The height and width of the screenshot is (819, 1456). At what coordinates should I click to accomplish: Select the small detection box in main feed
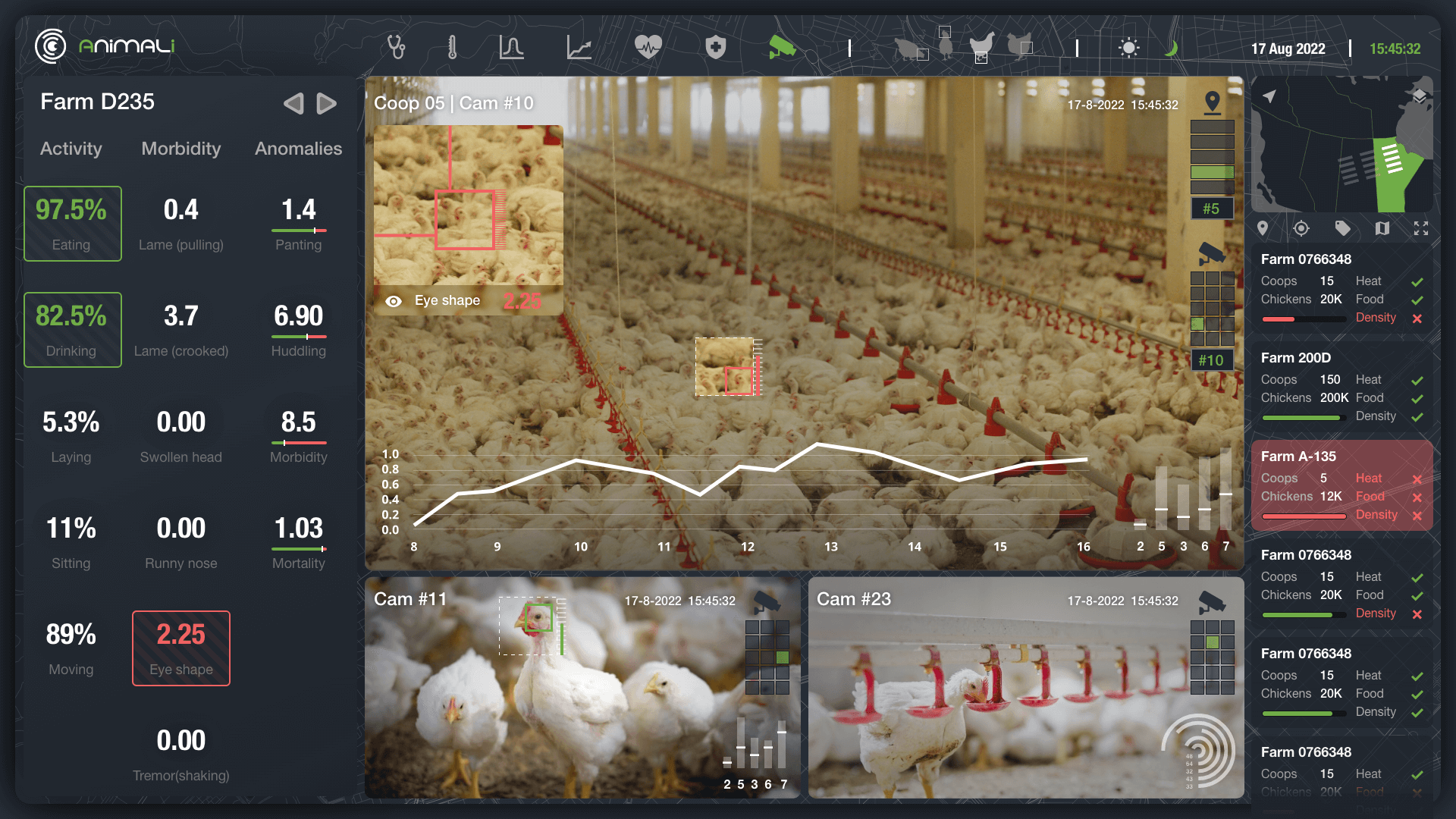click(x=738, y=381)
